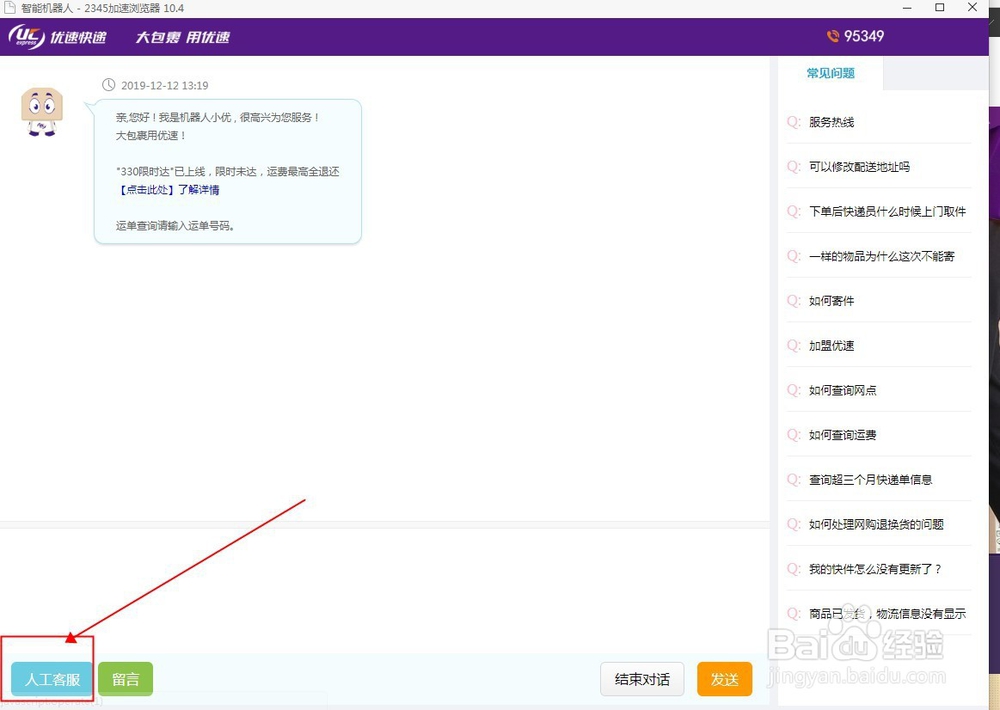Click the phone icon beside 95349
Image resolution: width=1000 pixels, height=710 pixels.
pyautogui.click(x=832, y=36)
